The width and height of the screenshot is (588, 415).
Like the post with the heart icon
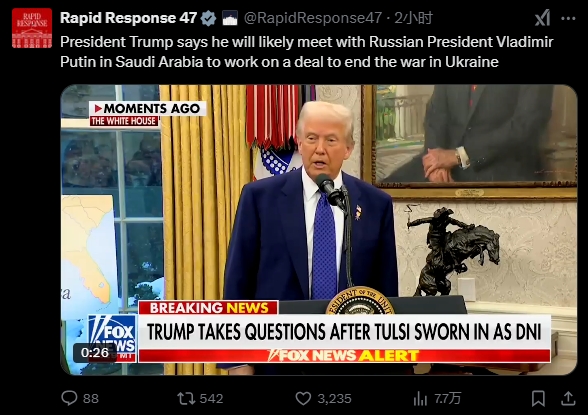pos(303,398)
